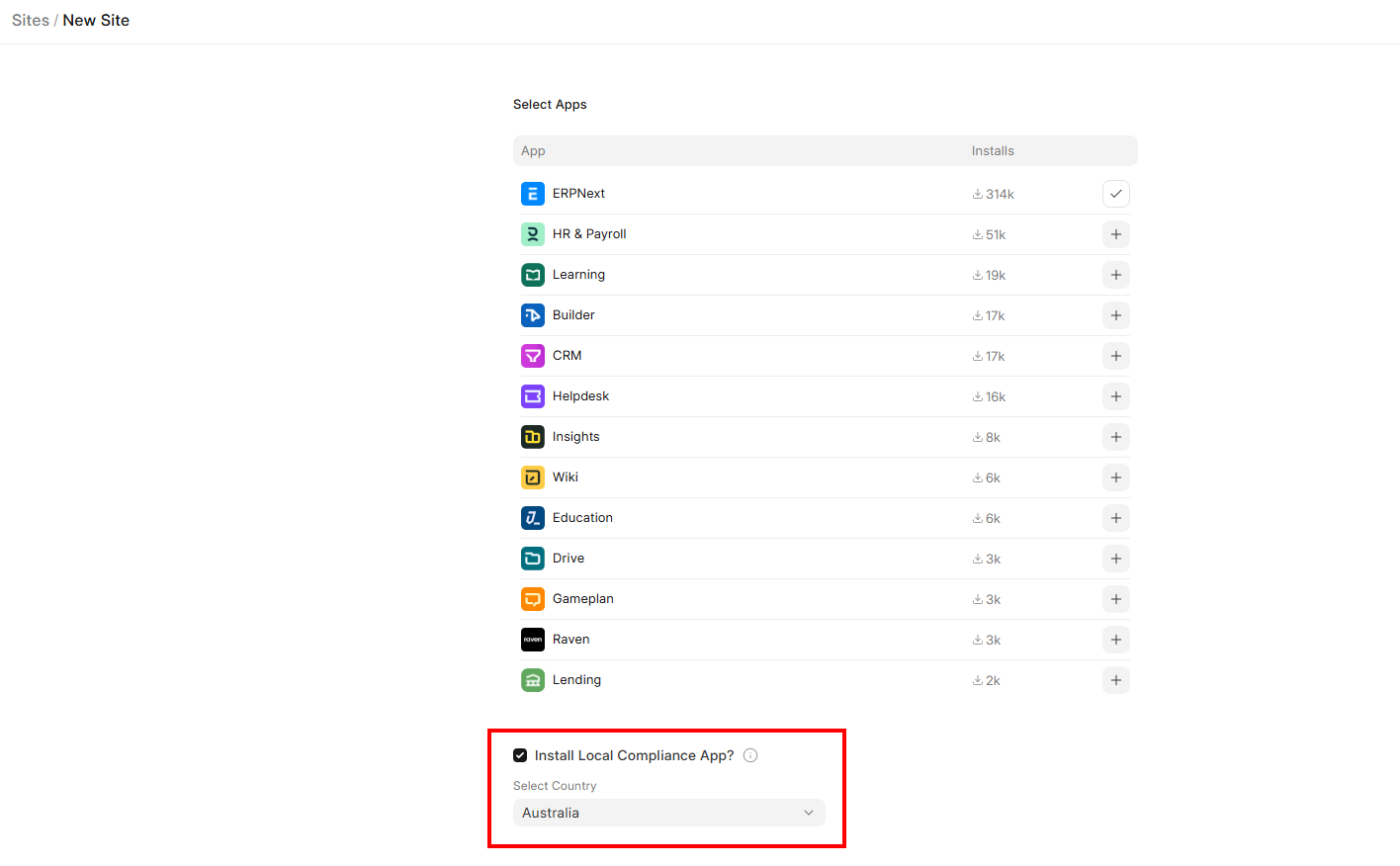Click the ERPNext app icon
1400x866 pixels.
[x=532, y=194]
